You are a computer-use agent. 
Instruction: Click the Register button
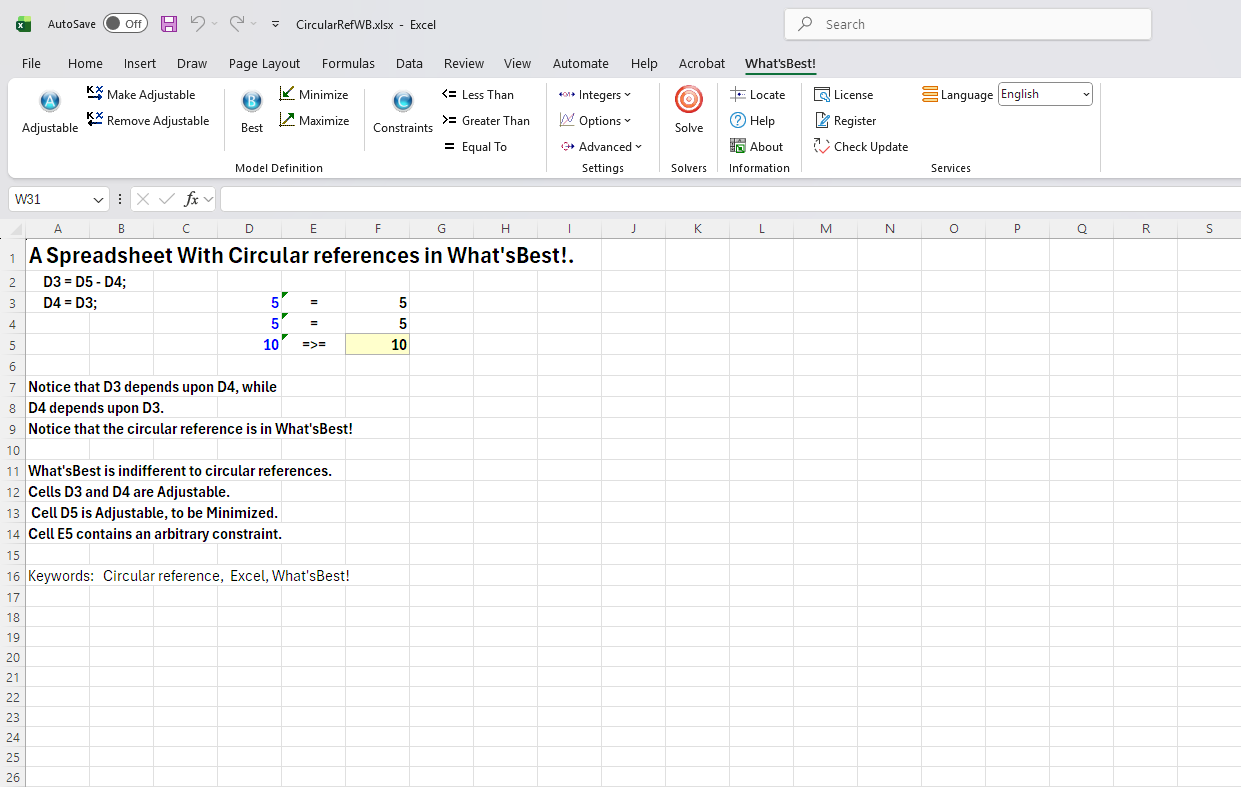click(x=845, y=120)
